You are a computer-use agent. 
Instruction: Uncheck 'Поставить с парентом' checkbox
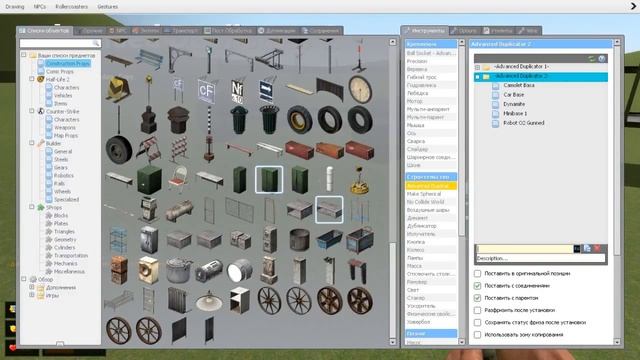[477, 298]
